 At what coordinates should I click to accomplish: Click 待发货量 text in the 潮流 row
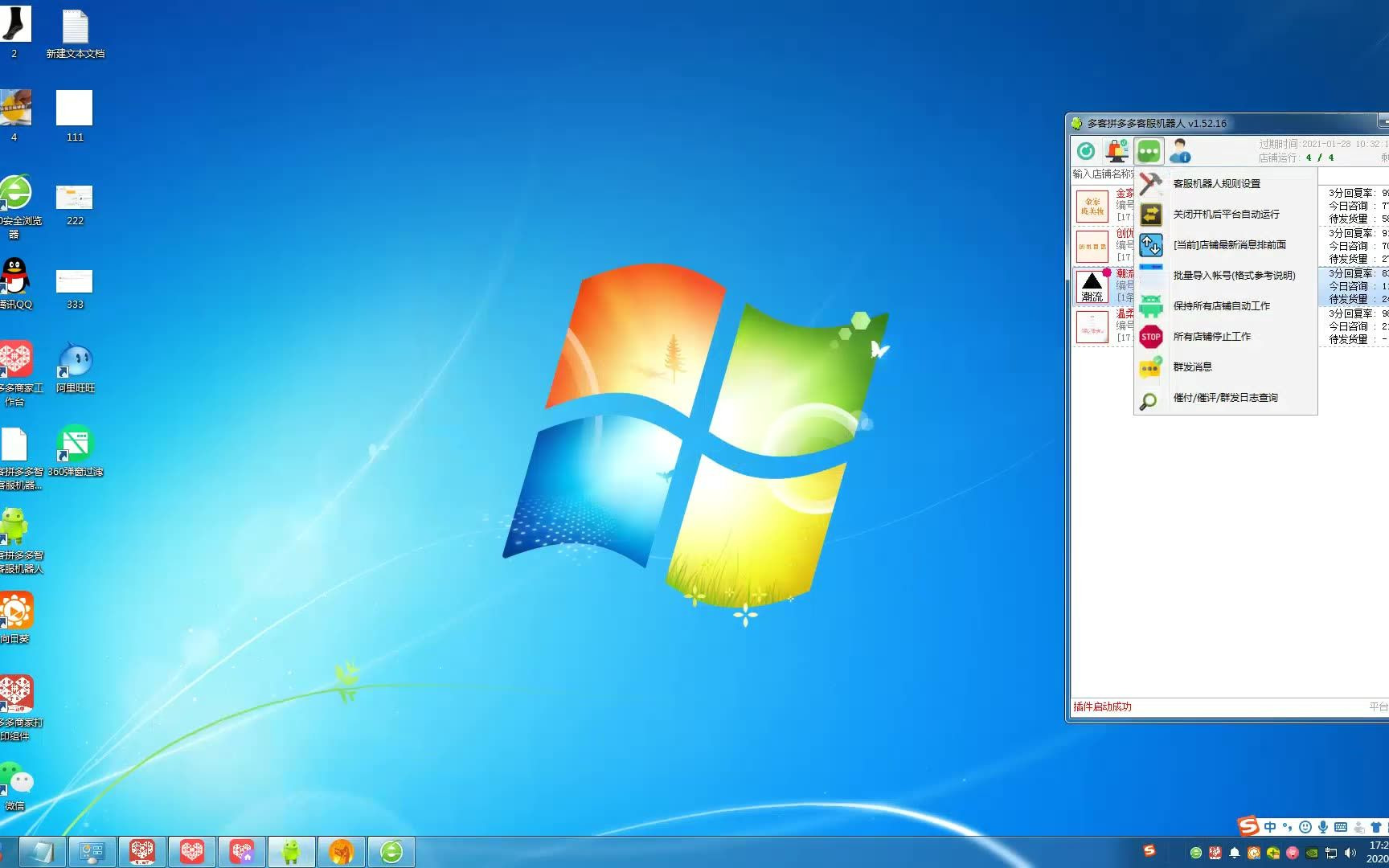[x=1348, y=299]
